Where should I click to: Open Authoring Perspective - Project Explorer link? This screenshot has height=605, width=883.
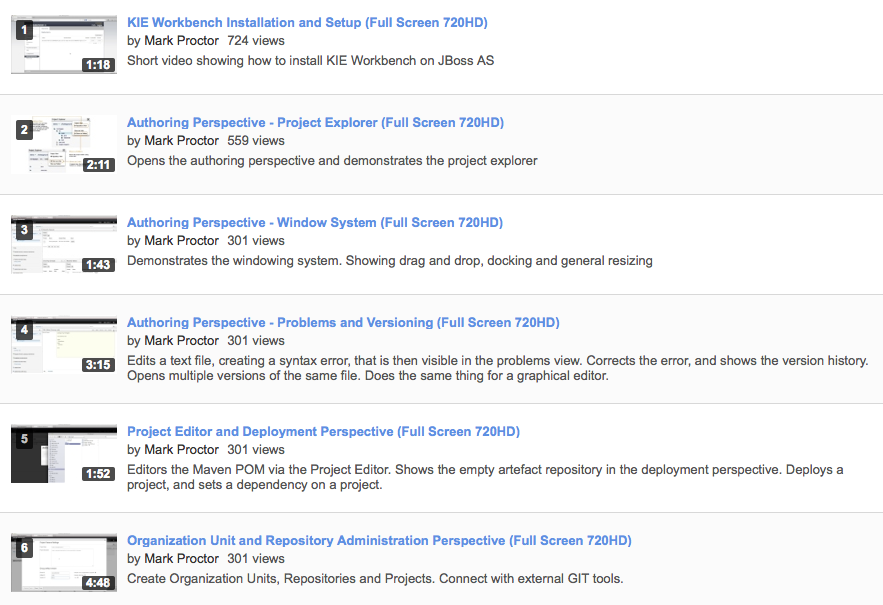click(315, 123)
